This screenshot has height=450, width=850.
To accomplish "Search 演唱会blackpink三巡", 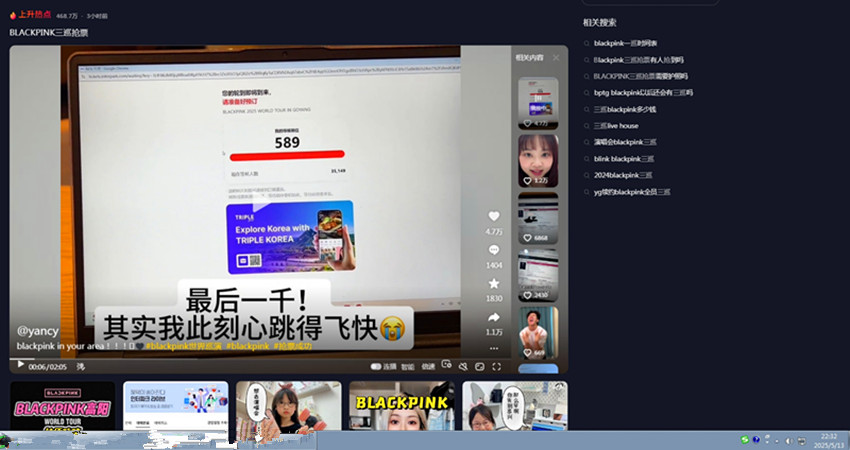I will coord(625,142).
